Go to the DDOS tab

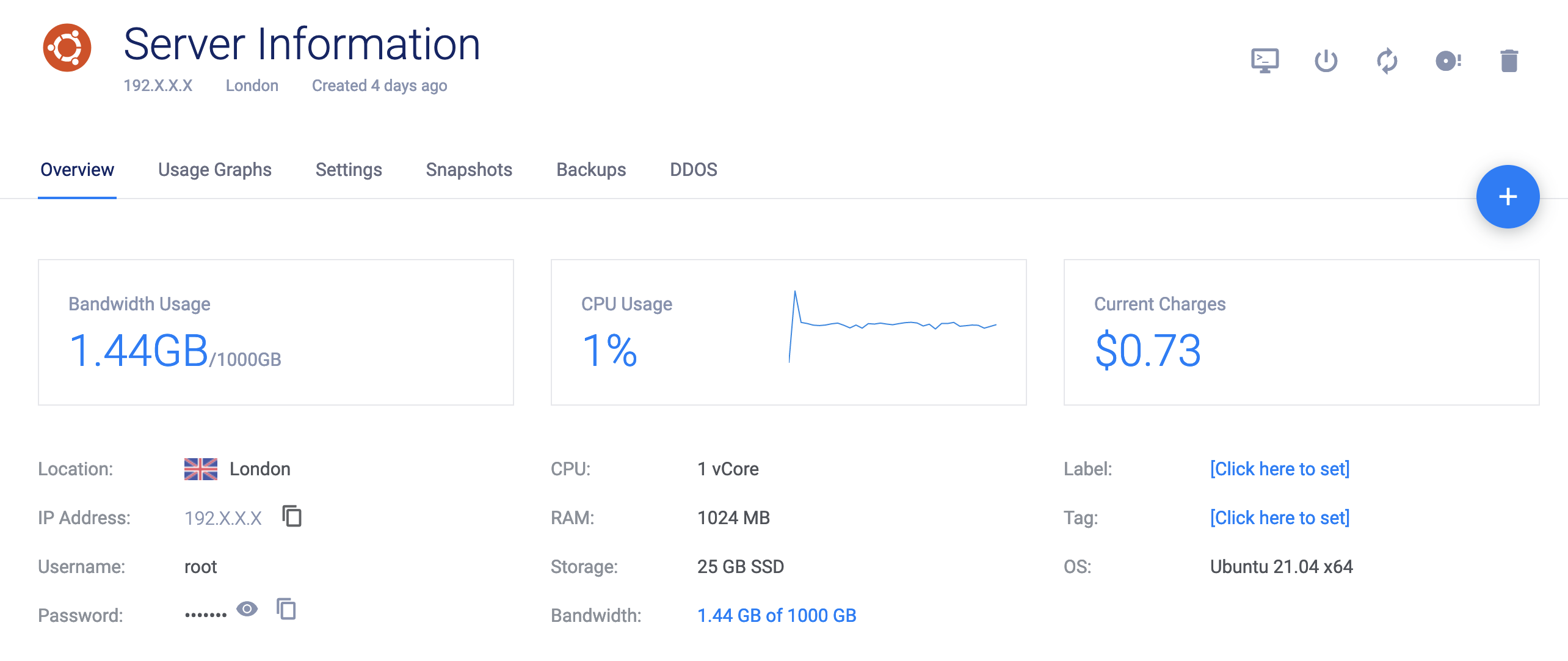pos(692,170)
